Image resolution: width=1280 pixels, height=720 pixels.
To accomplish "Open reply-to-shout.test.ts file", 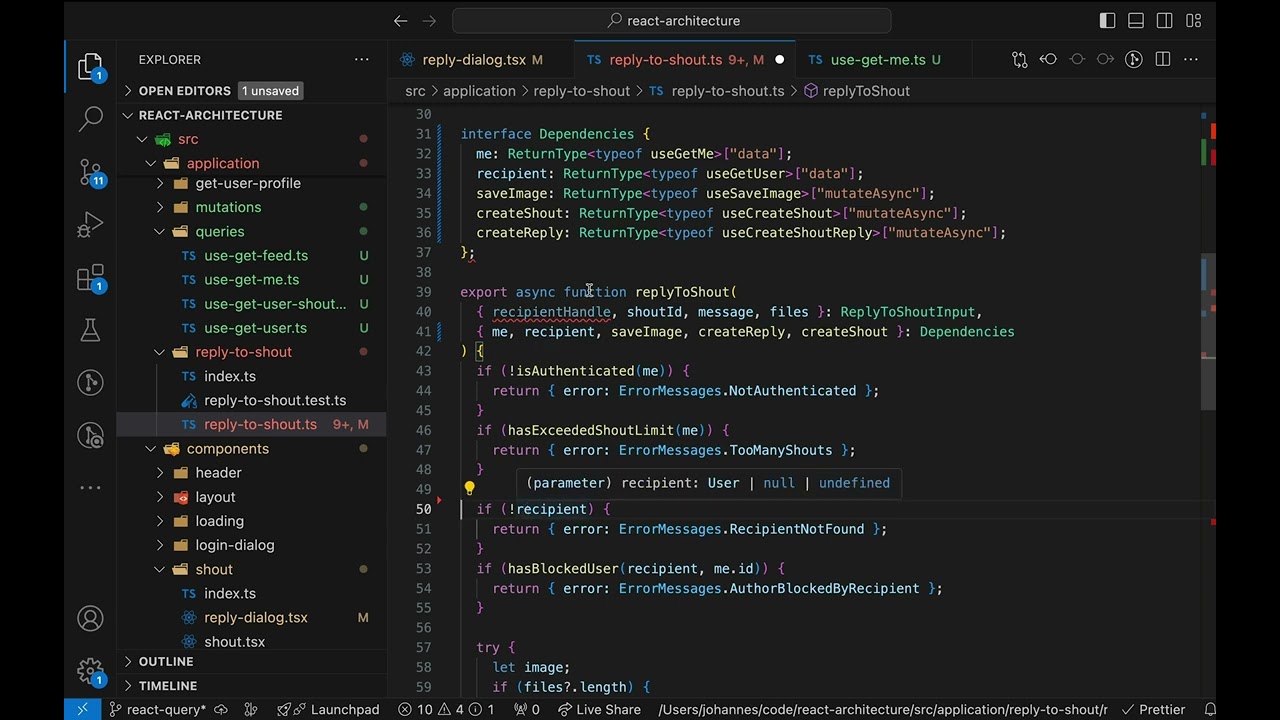I will (x=275, y=400).
